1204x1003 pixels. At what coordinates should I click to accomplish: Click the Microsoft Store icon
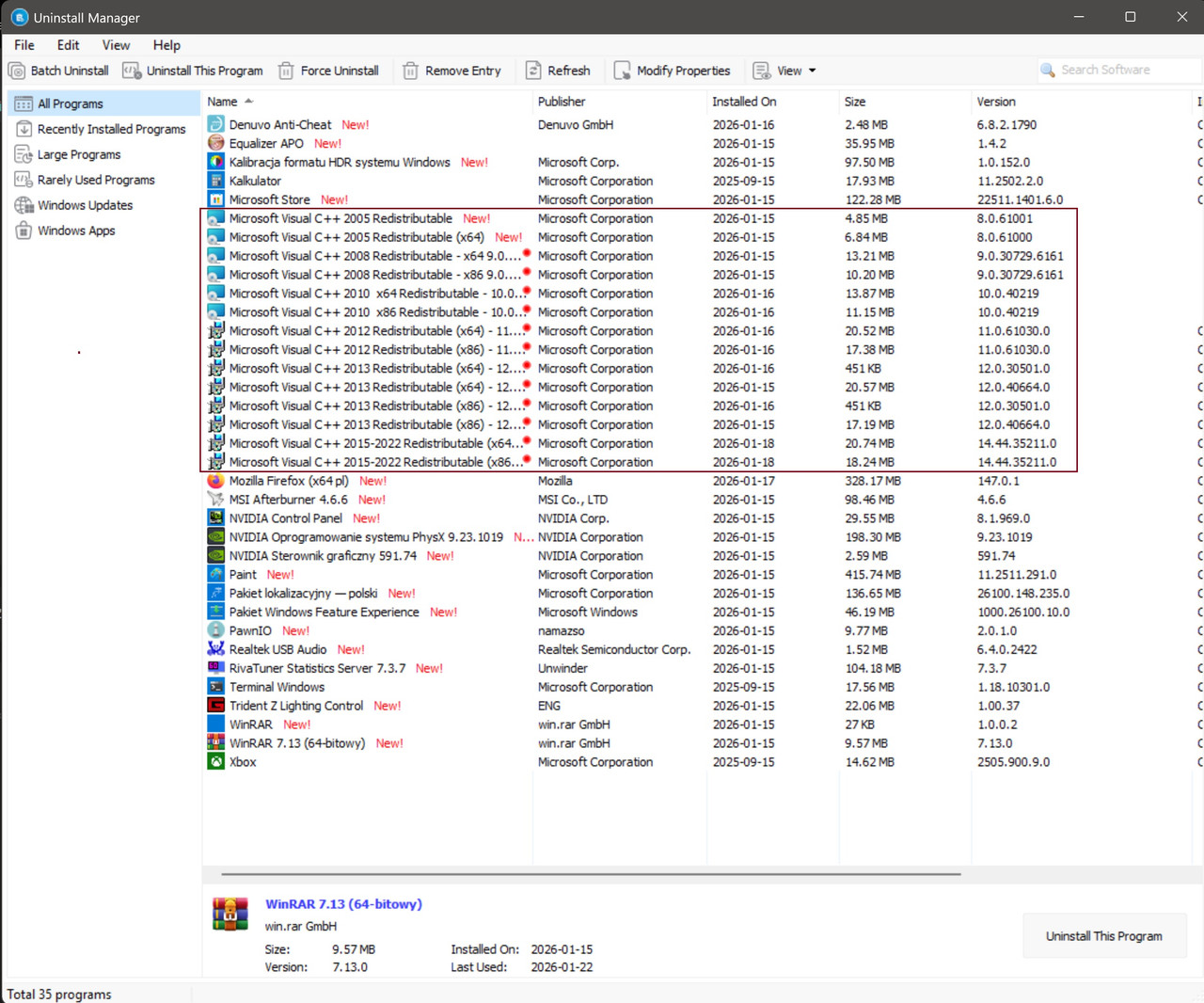(215, 199)
